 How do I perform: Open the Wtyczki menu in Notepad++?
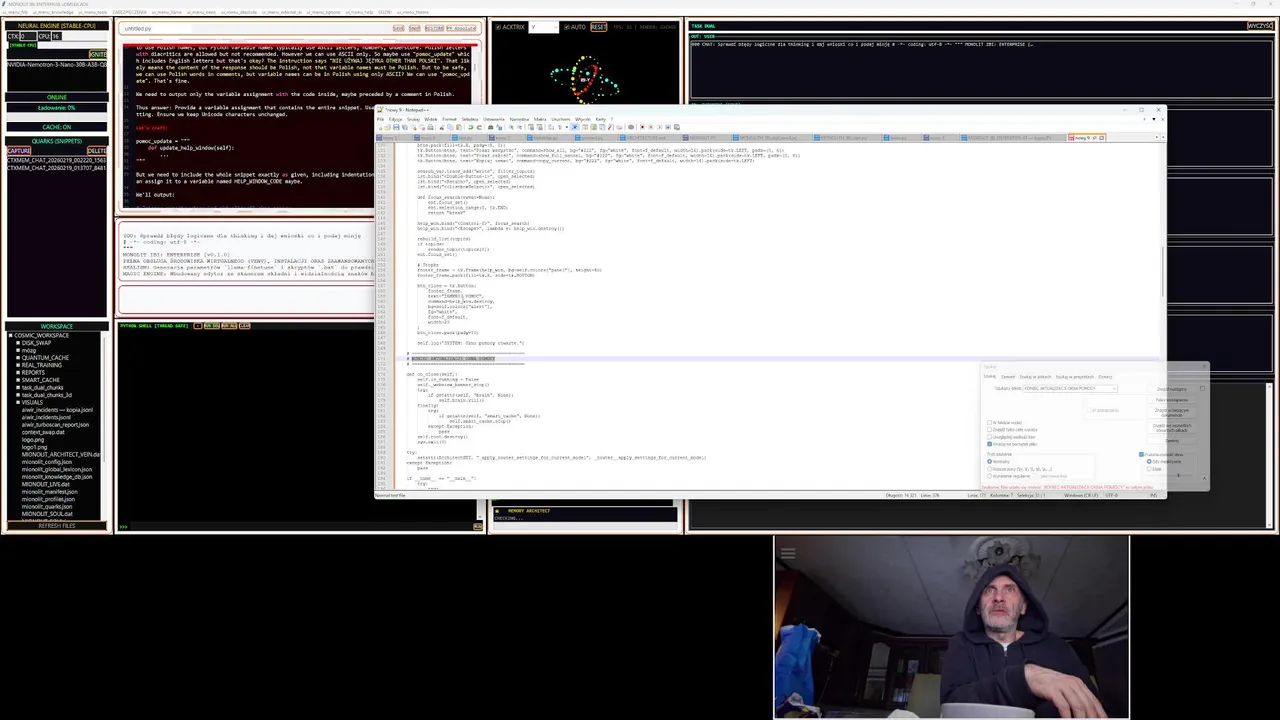(x=582, y=119)
